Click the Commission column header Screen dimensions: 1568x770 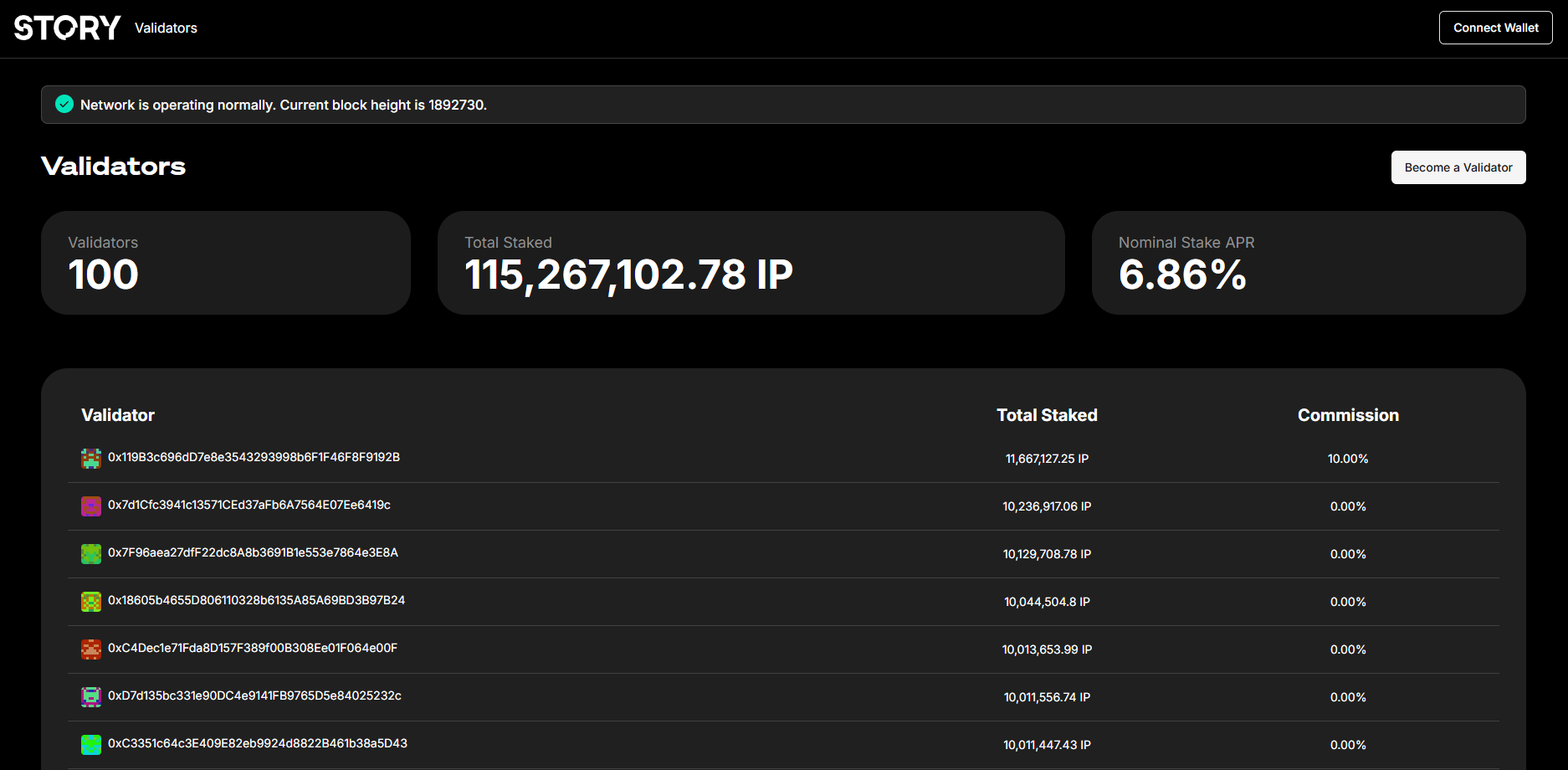coord(1348,415)
